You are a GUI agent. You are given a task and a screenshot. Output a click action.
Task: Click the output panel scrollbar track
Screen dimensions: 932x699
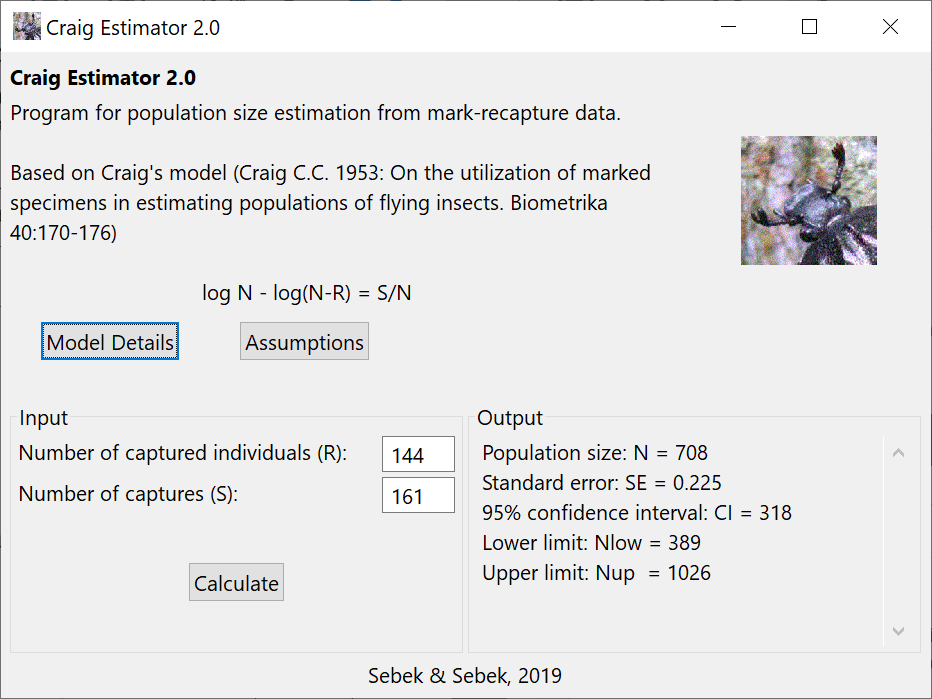[898, 541]
